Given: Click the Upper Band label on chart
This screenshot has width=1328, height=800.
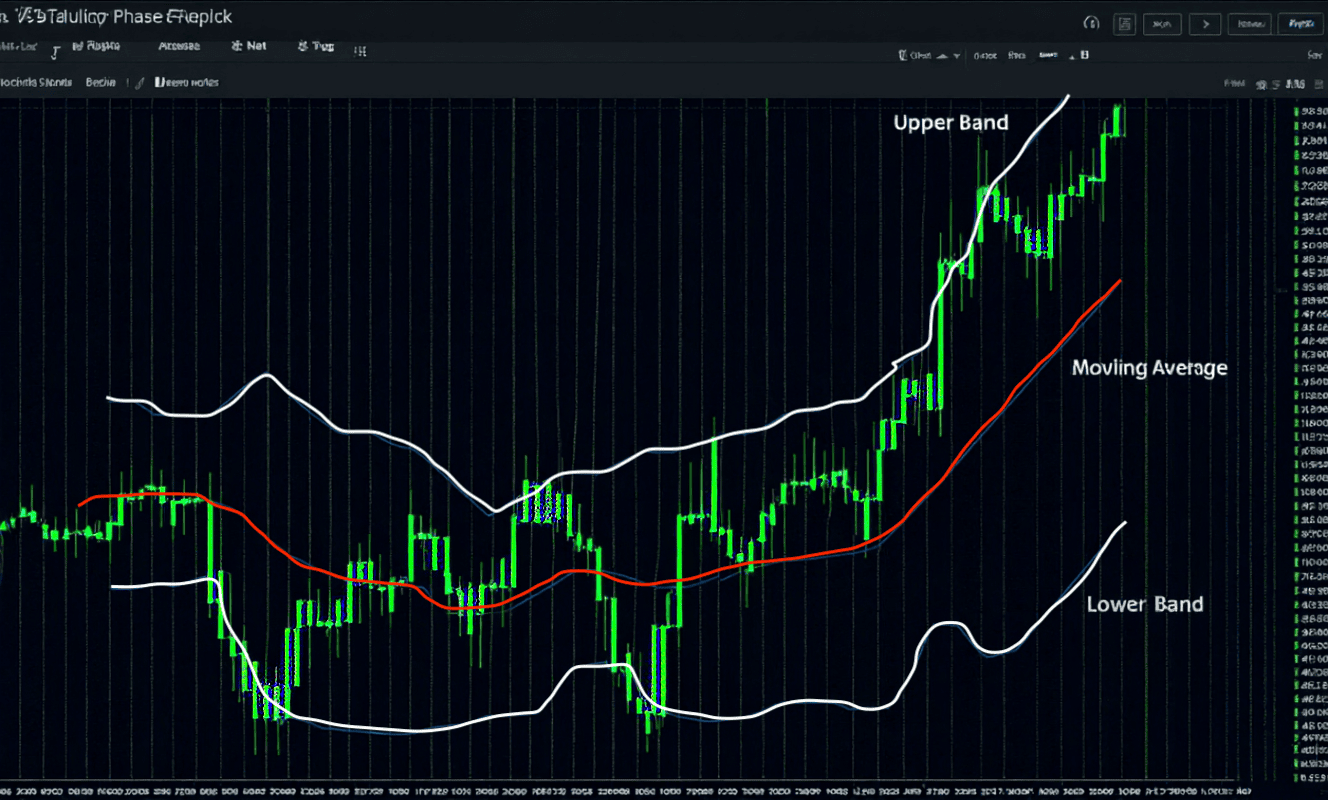Looking at the screenshot, I should (950, 123).
